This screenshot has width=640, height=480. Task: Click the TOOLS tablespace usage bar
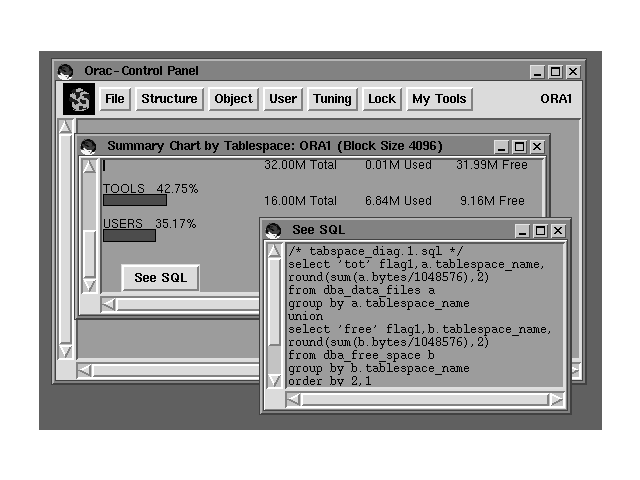point(134,200)
